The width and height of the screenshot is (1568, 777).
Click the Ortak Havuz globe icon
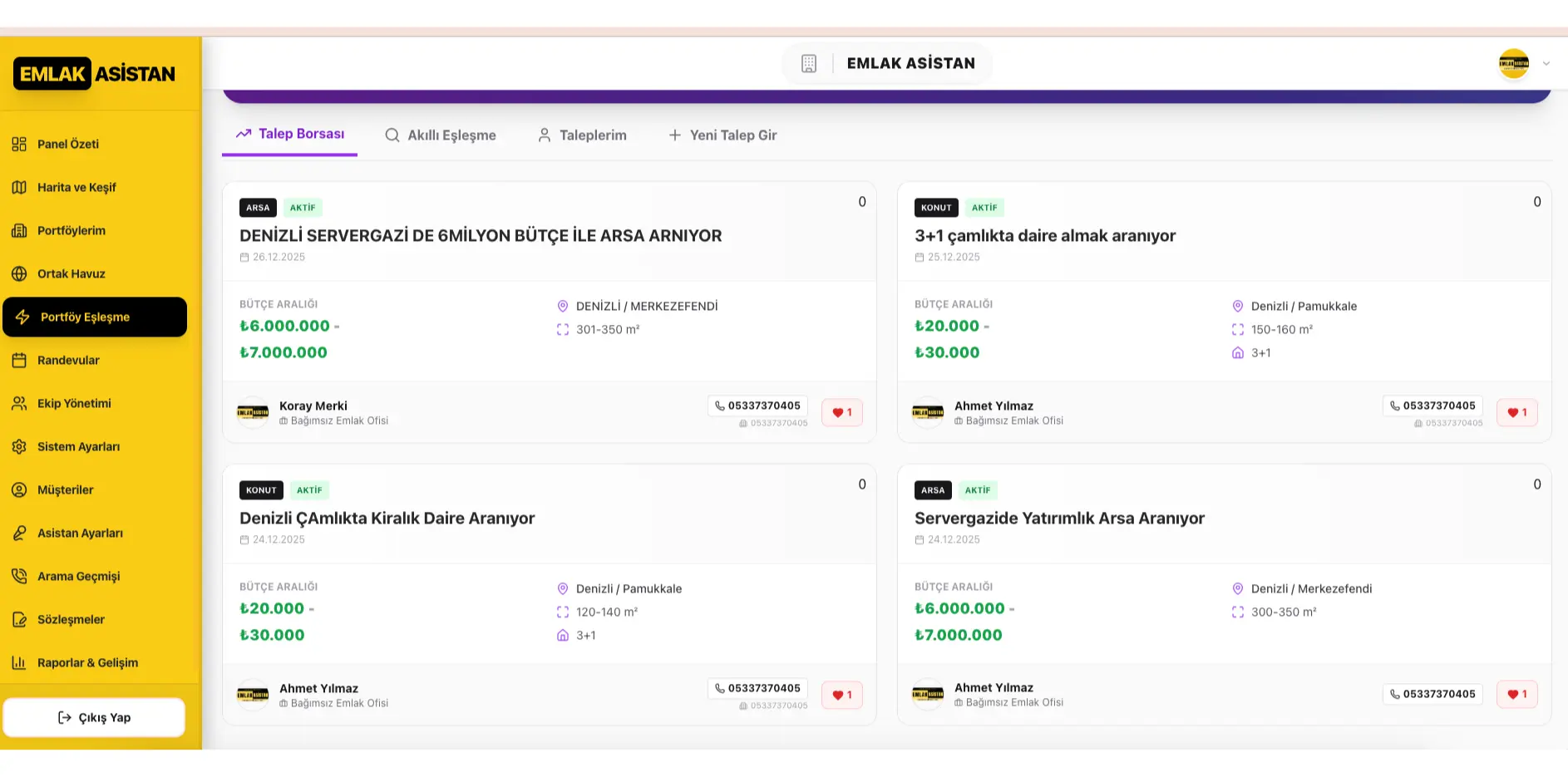tap(19, 273)
